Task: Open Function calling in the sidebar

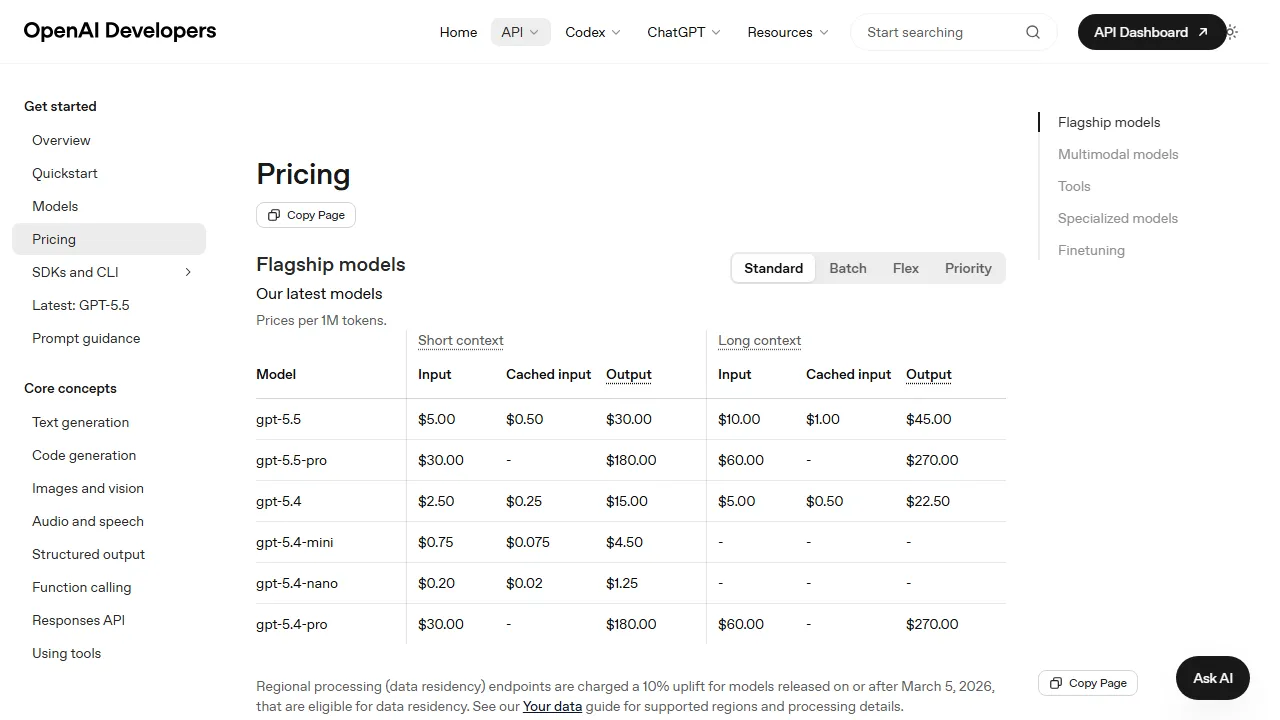Action: tap(109, 587)
